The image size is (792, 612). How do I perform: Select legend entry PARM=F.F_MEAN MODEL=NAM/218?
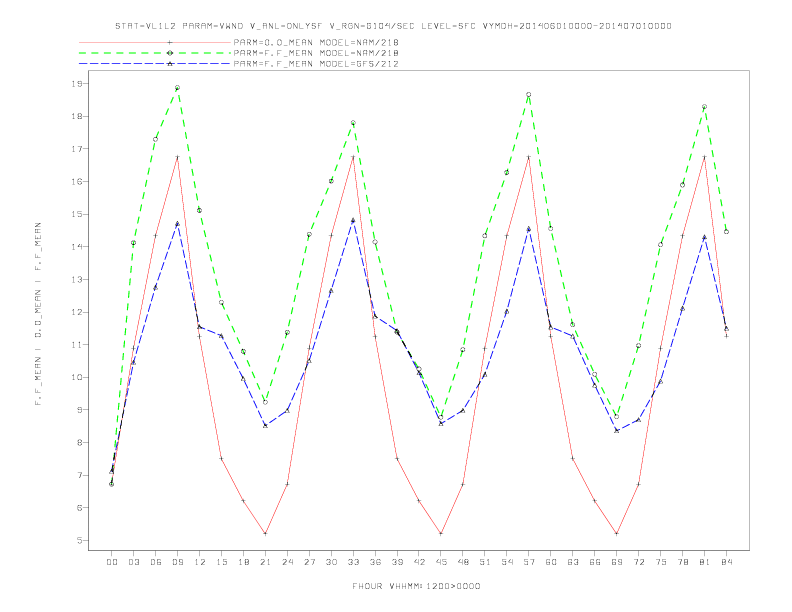[x=316, y=53]
